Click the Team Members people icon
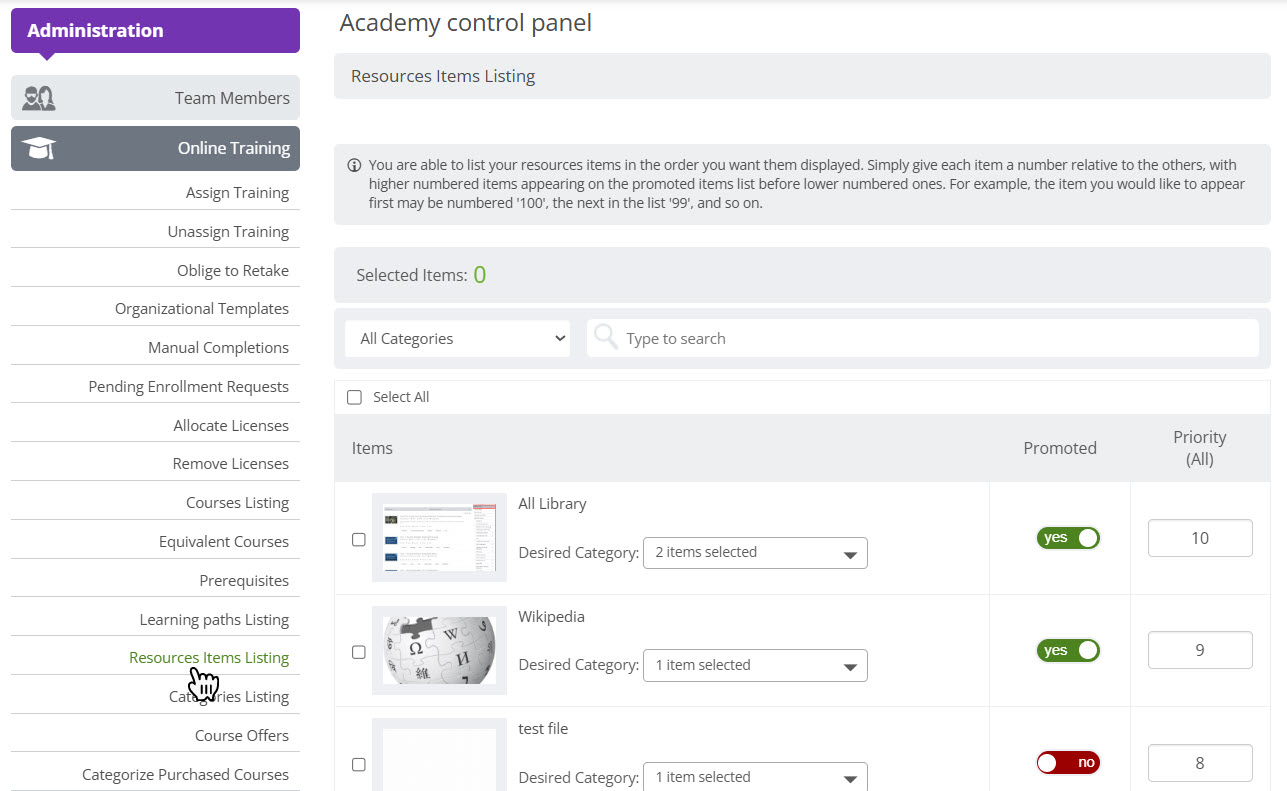Image resolution: width=1287 pixels, height=791 pixels. click(x=39, y=98)
